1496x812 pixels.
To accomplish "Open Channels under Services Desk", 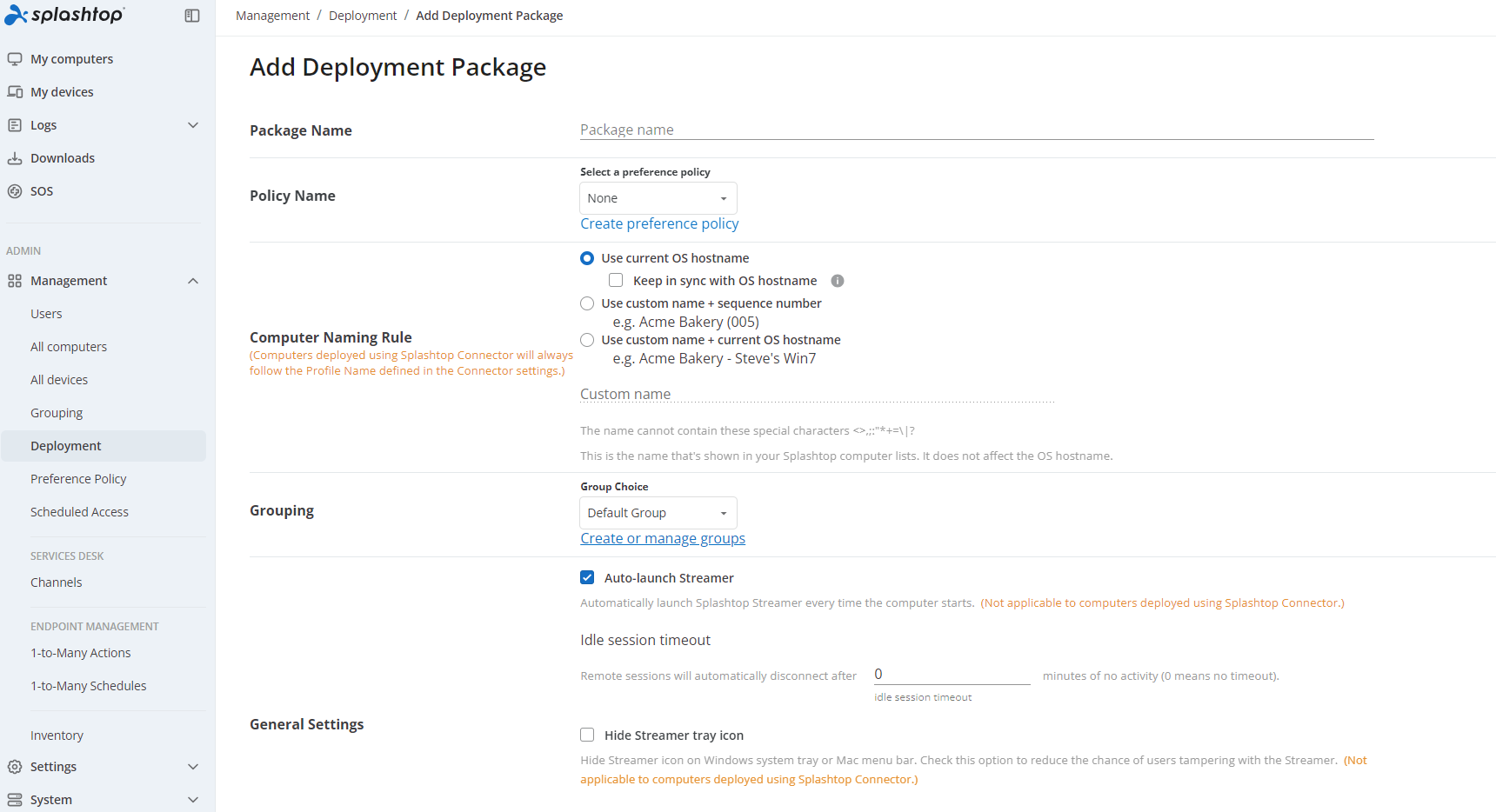I will [x=57, y=582].
